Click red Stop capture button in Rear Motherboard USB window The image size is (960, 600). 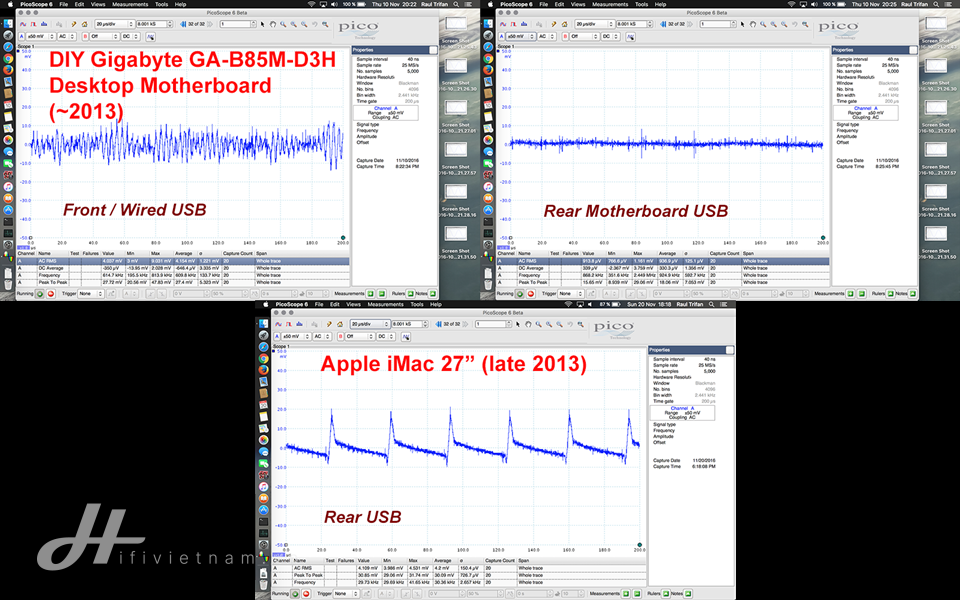[531, 293]
